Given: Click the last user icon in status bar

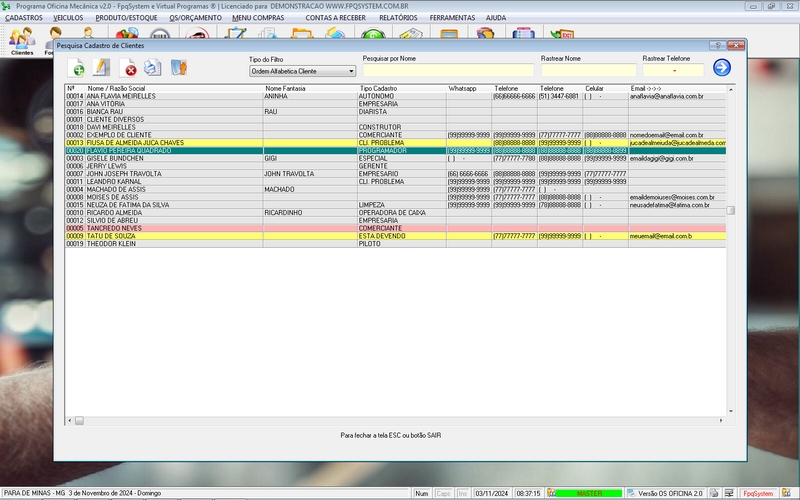Looking at the screenshot, I should (786, 493).
